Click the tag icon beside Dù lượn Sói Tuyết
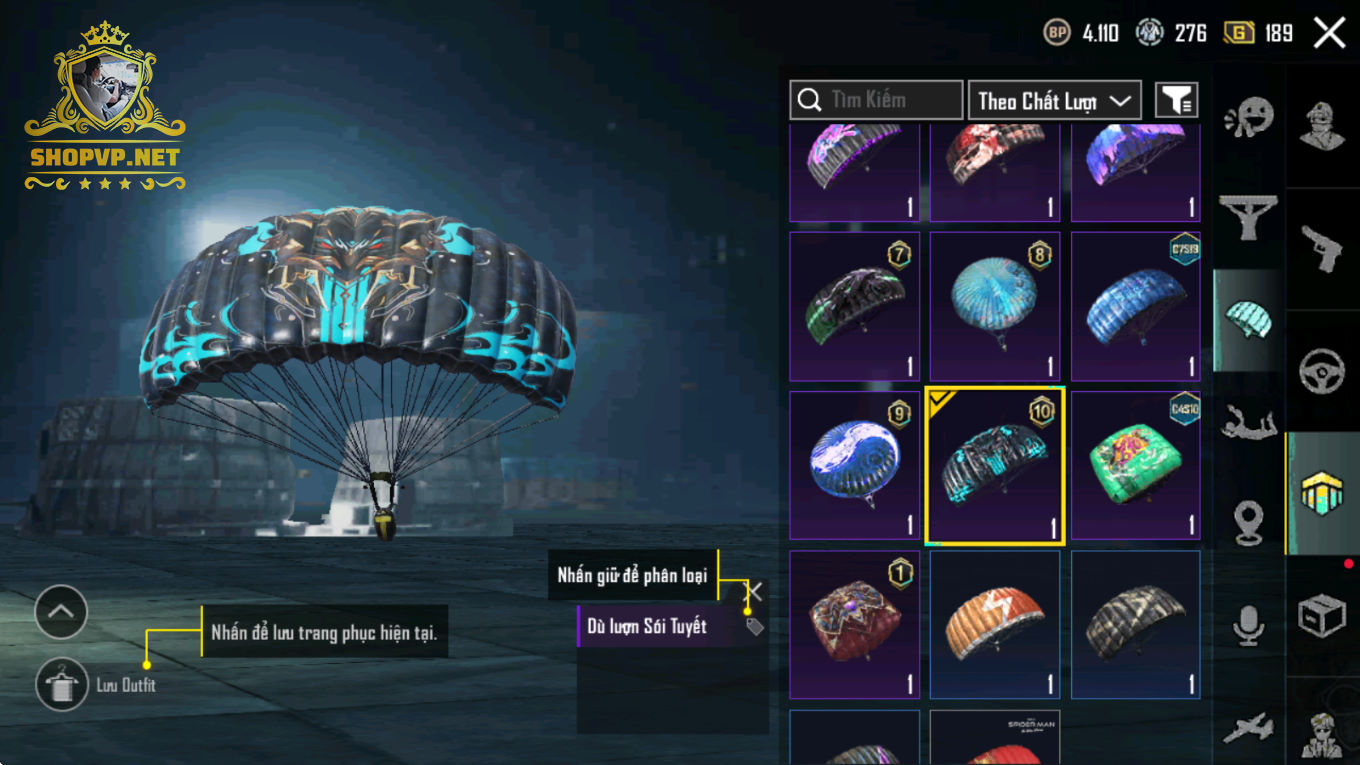Viewport: 1360px width, 765px height. pos(755,627)
